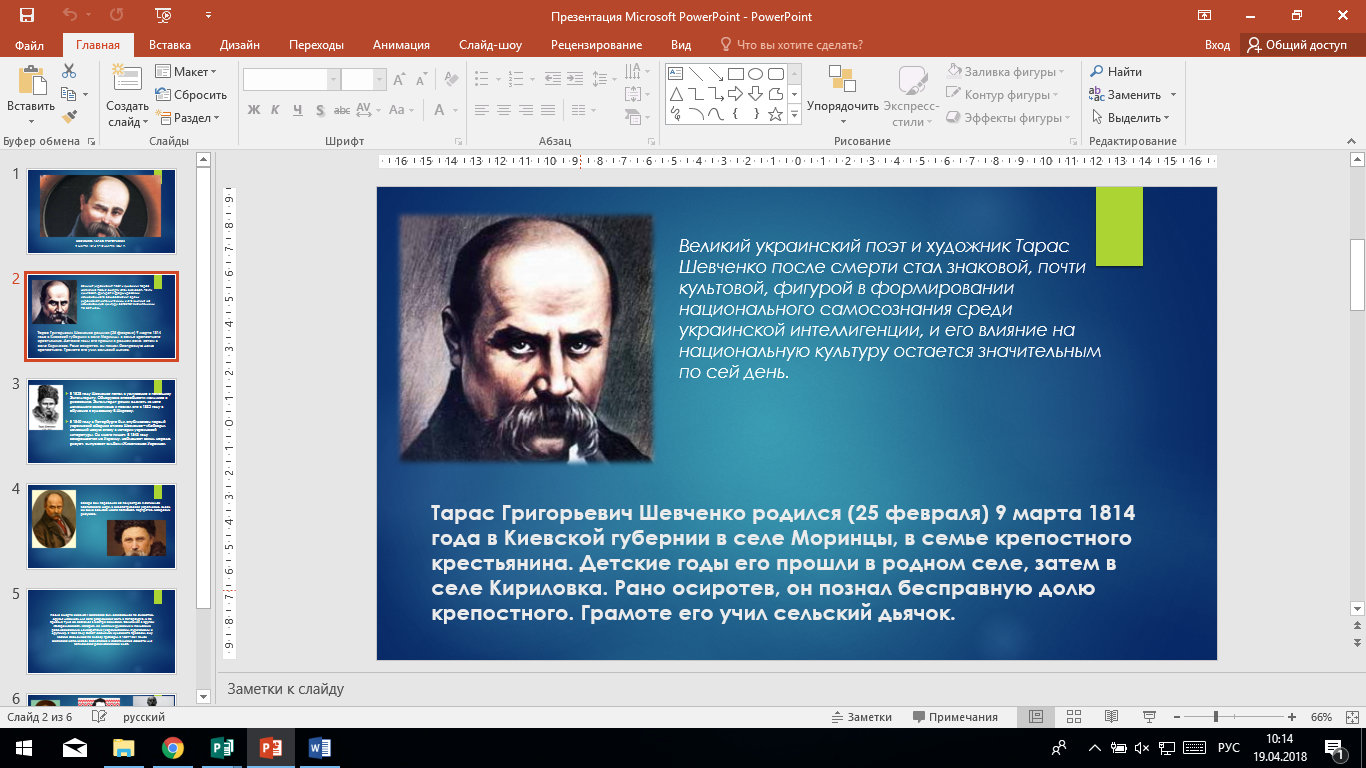
Task: Toggle underline Ч formatting
Action: click(x=297, y=110)
